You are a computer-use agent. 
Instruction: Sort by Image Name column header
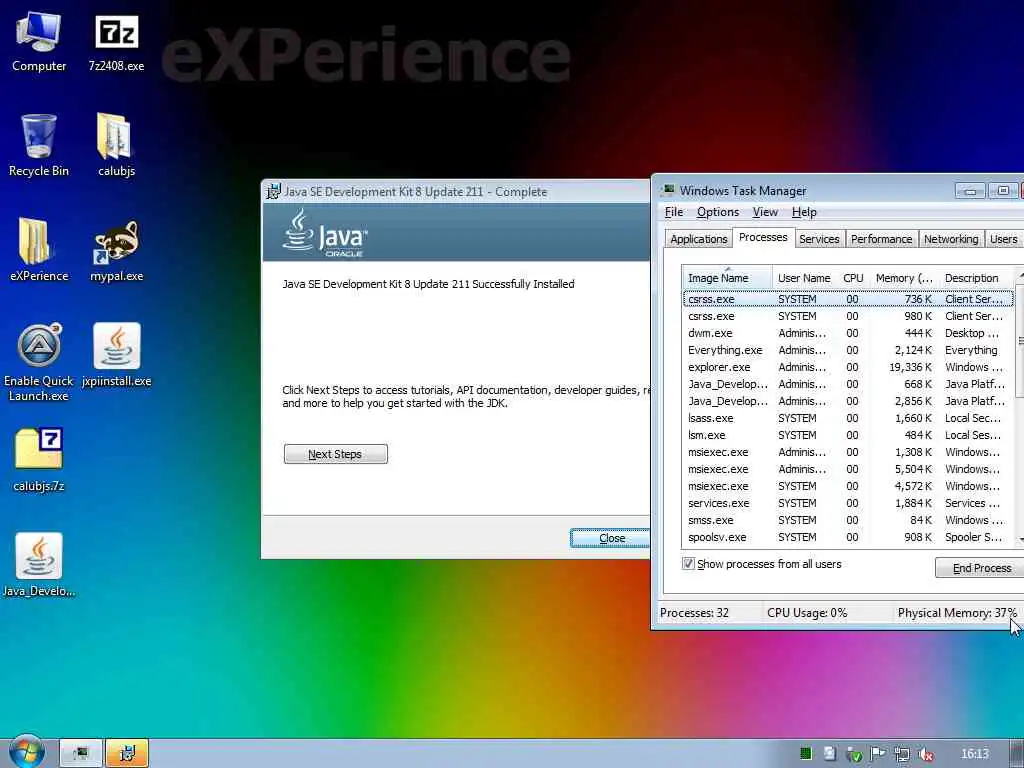pos(727,278)
